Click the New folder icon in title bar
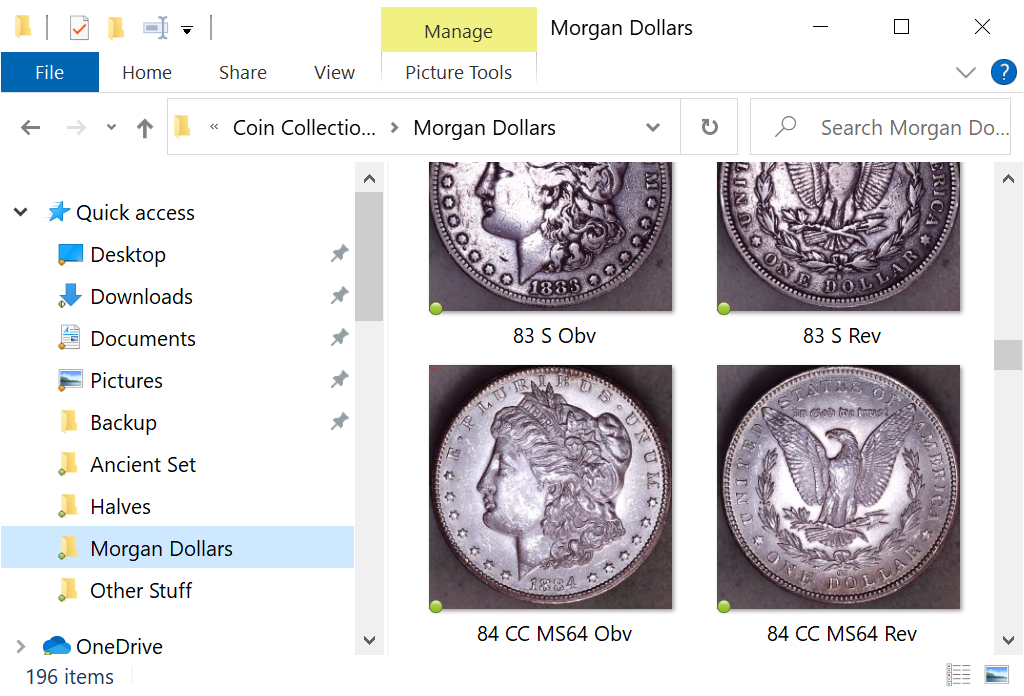This screenshot has width=1024, height=696. pyautogui.click(x=116, y=28)
